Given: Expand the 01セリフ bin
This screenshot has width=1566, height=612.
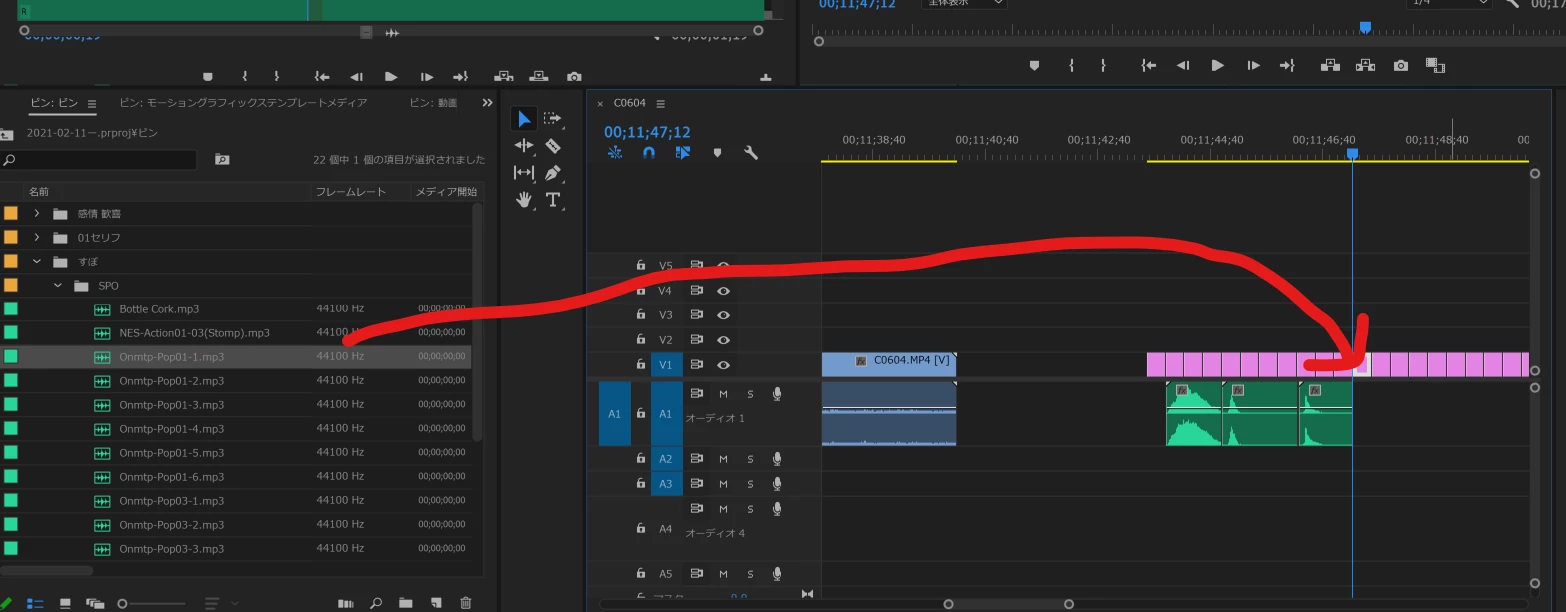Looking at the screenshot, I should click(x=37, y=237).
